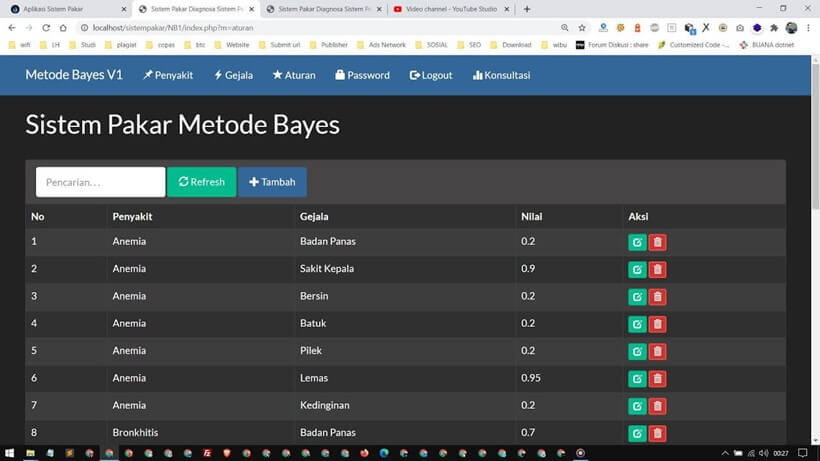The width and height of the screenshot is (820, 461).
Task: Reload the page using browser reload icon
Action: click(45, 28)
